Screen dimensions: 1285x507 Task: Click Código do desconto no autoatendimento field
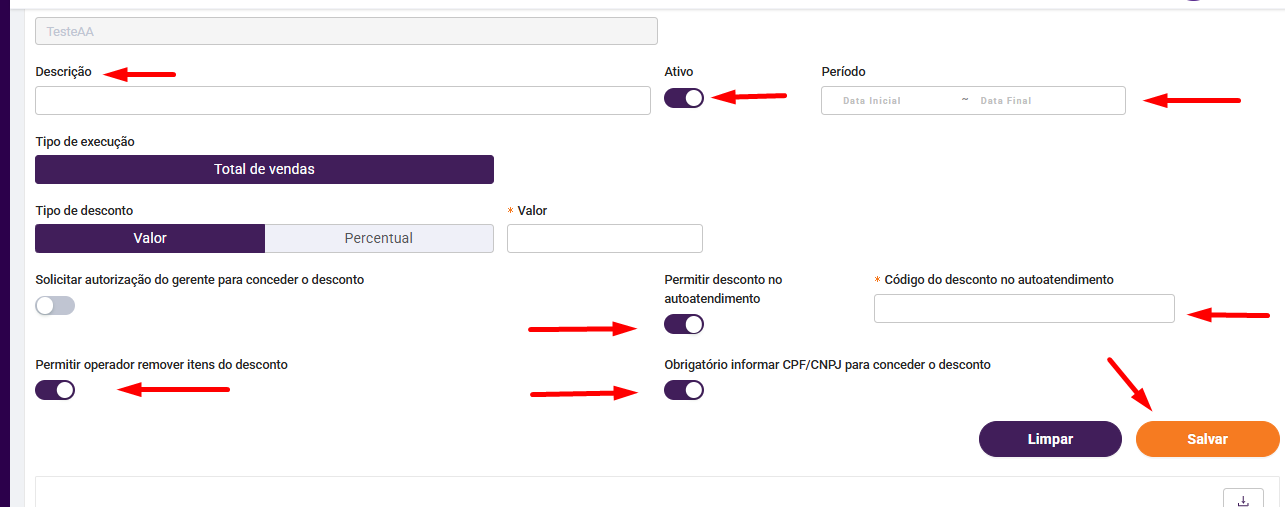coord(1024,309)
